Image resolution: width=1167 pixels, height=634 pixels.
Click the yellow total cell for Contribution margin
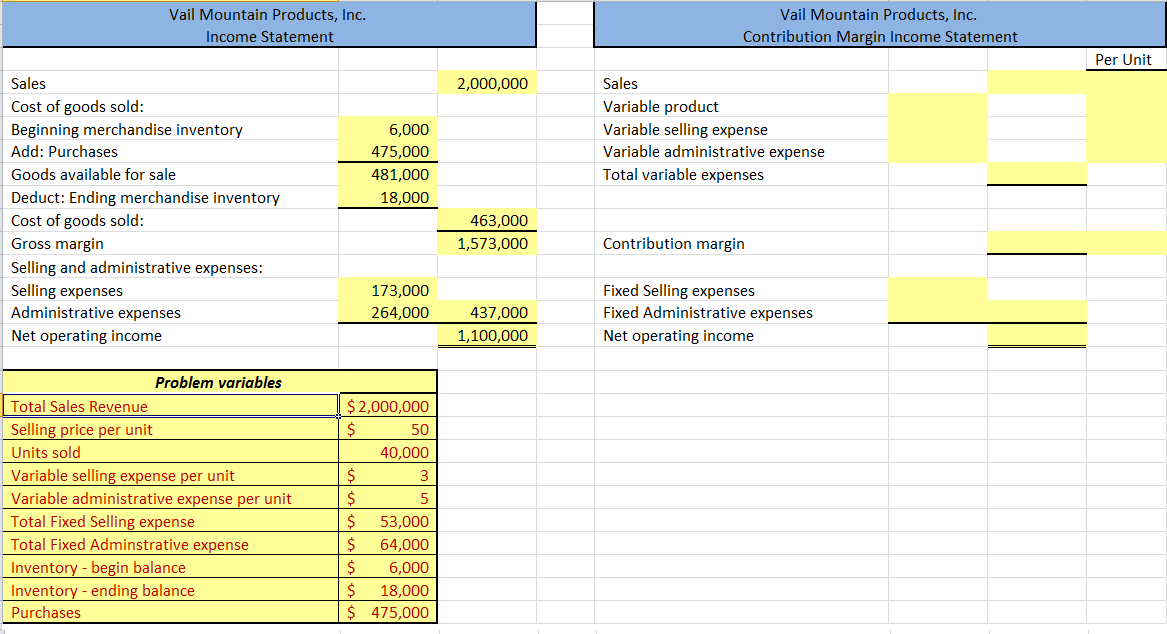point(1037,244)
